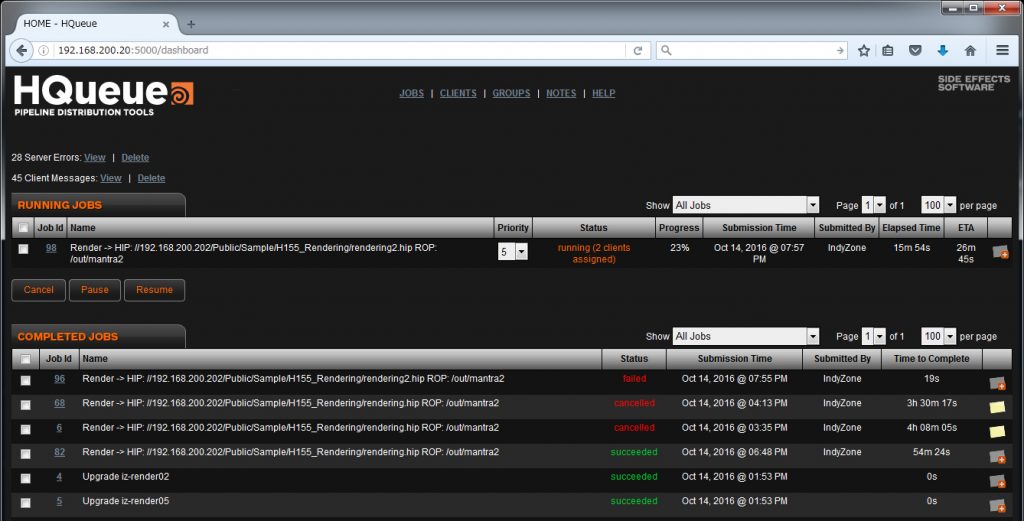Viewport: 1024px width, 521px height.
Task: Click the add-note icon for running job 98
Action: [999, 253]
